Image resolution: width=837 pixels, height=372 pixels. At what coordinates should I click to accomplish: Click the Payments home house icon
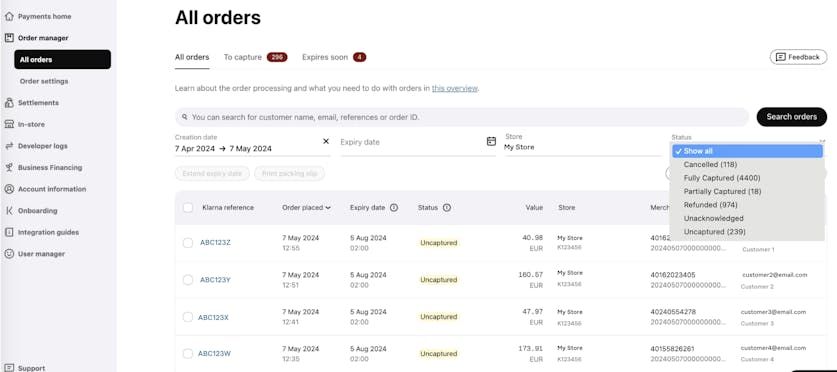click(x=9, y=17)
